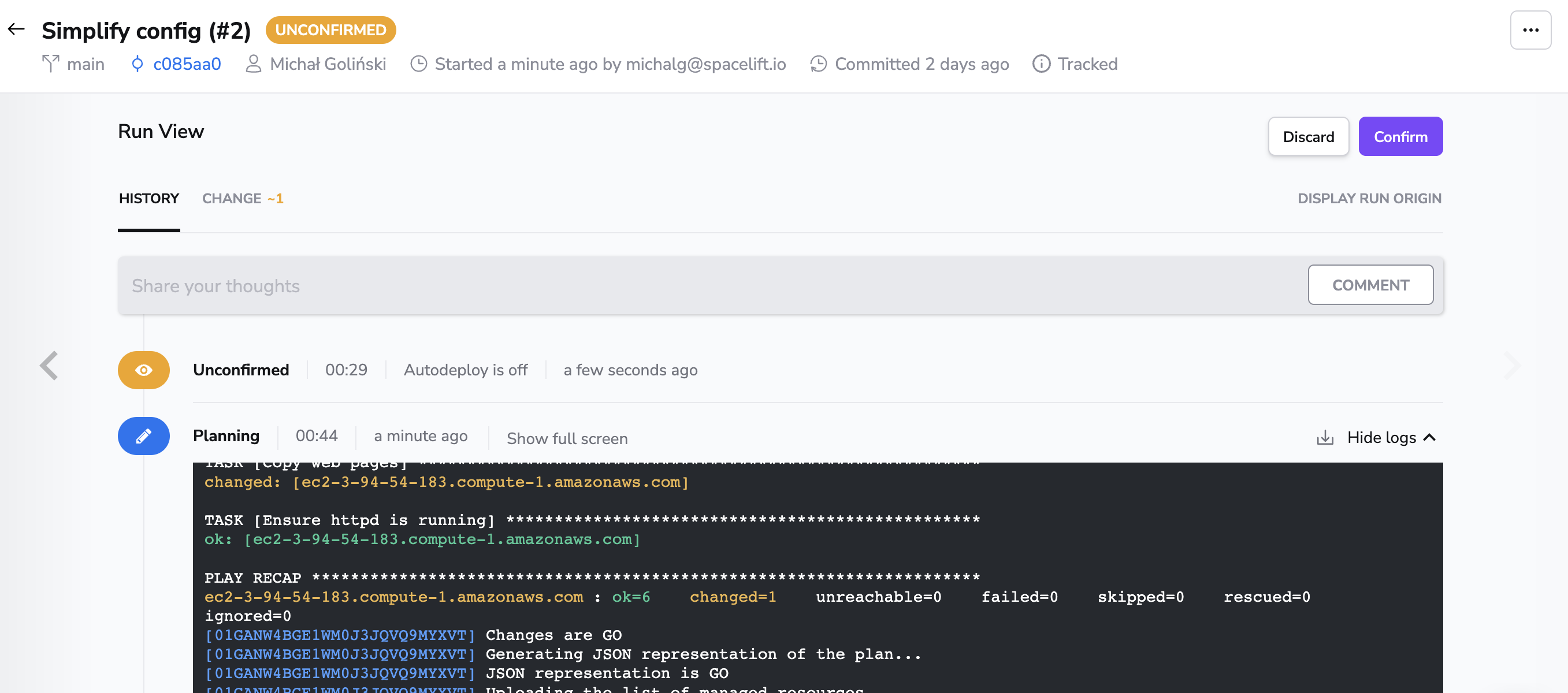Select the HISTORY tab
The height and width of the screenshot is (693, 1568).
pos(148,198)
